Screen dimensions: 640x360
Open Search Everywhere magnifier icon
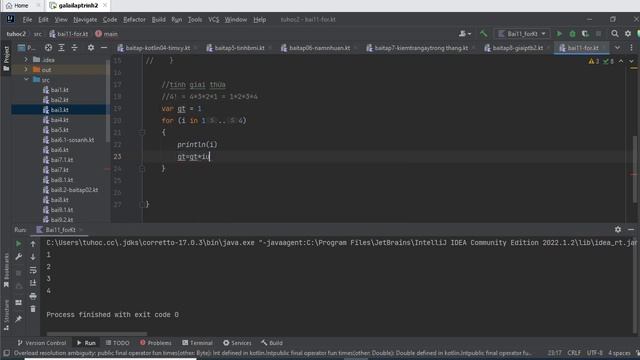615,33
